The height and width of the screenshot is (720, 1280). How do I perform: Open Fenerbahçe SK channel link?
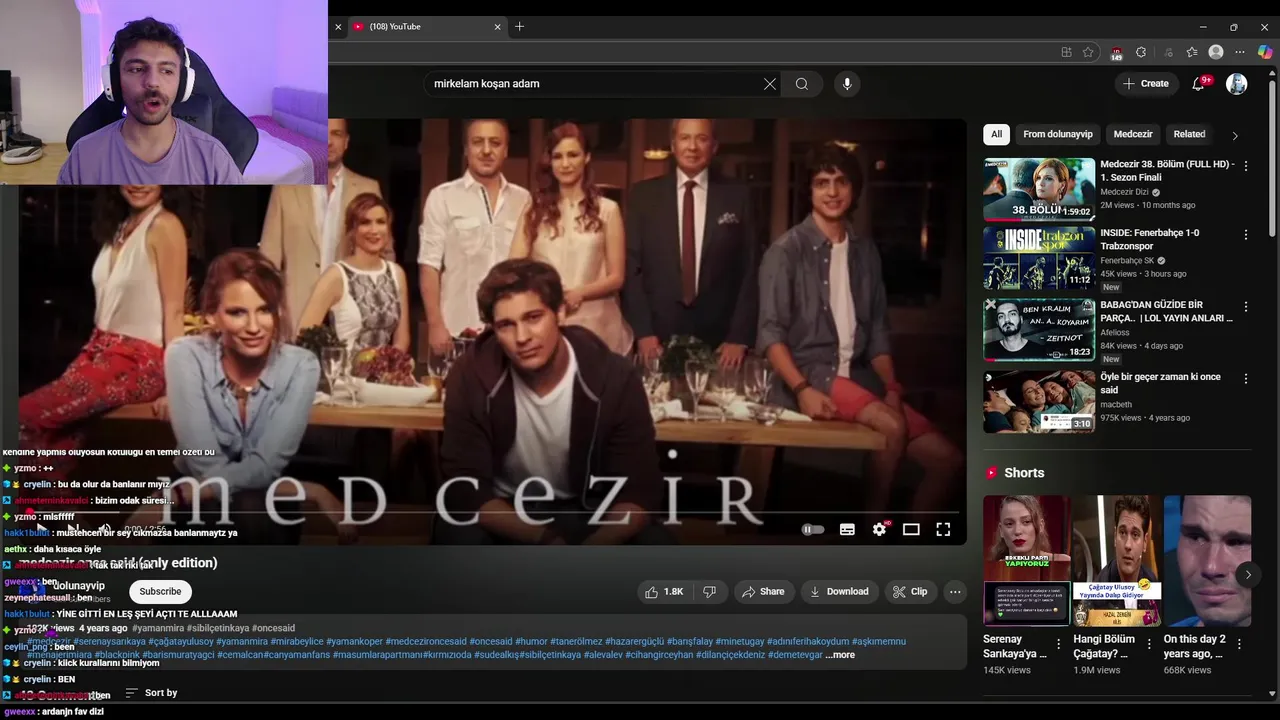pos(1126,261)
